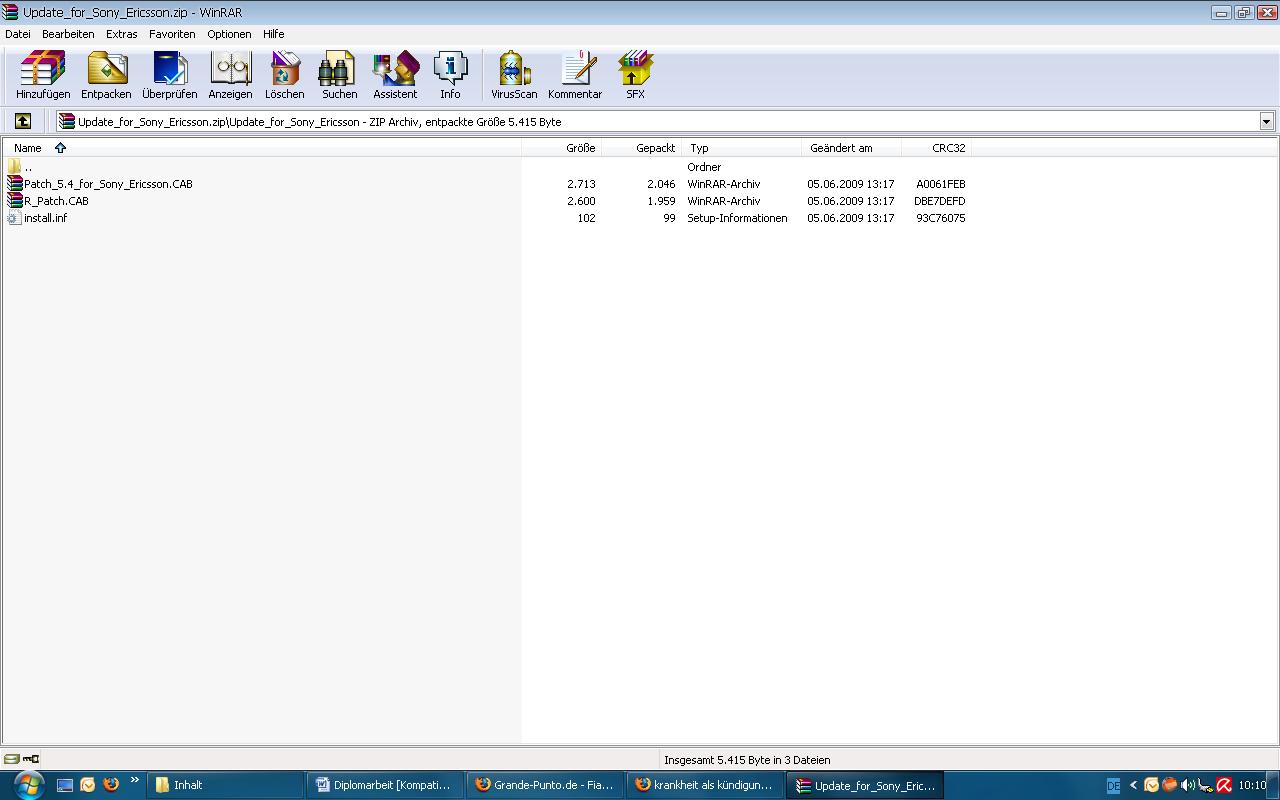Click the Hinzufügen toolbar icon
The width and height of the screenshot is (1280, 800).
coord(43,76)
